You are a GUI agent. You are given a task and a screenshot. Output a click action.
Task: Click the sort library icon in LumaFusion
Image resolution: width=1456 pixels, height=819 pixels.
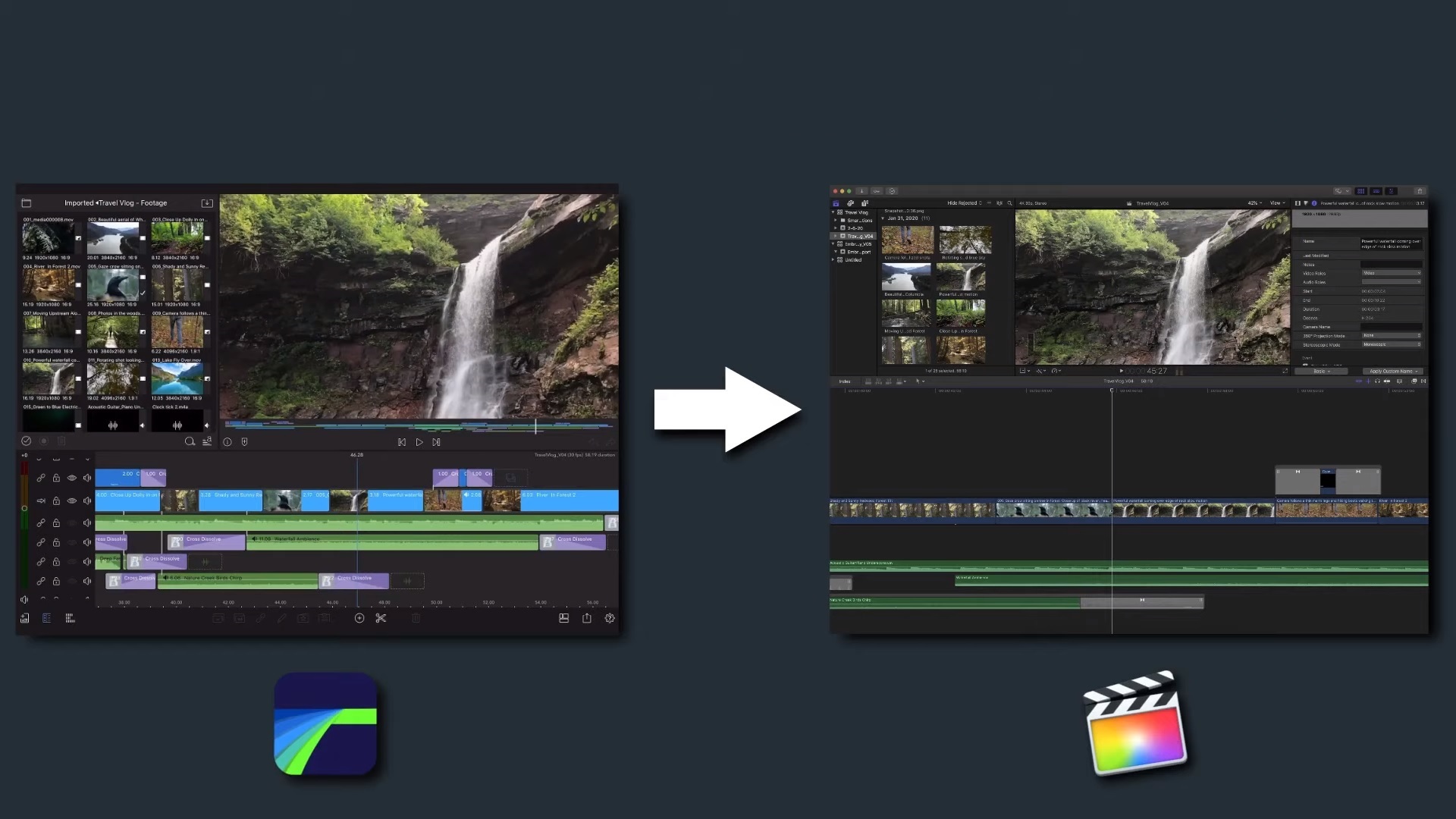tap(206, 441)
